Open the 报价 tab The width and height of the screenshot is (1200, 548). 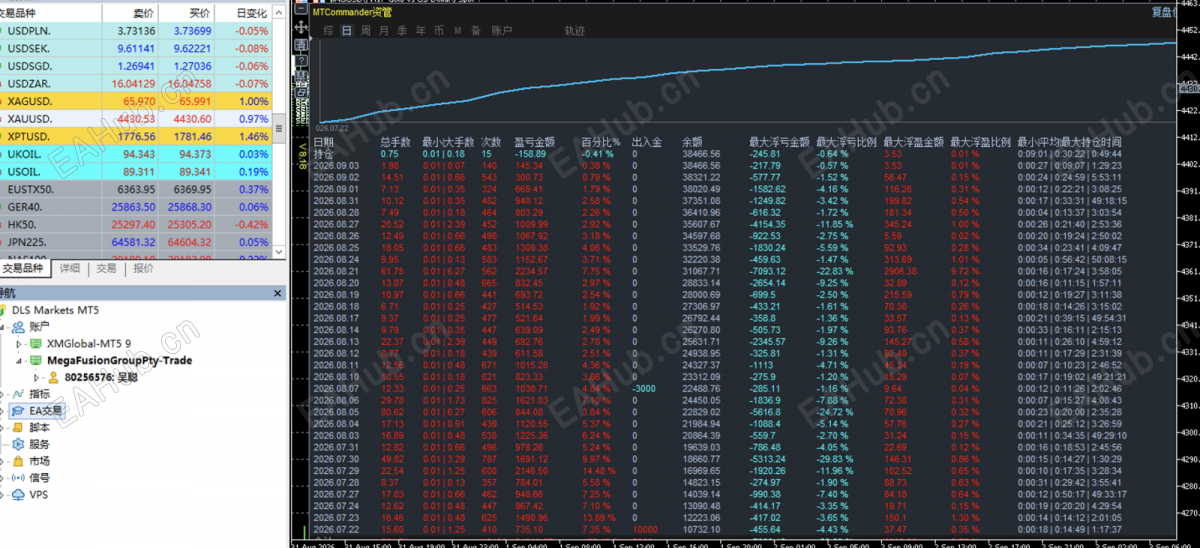click(143, 268)
